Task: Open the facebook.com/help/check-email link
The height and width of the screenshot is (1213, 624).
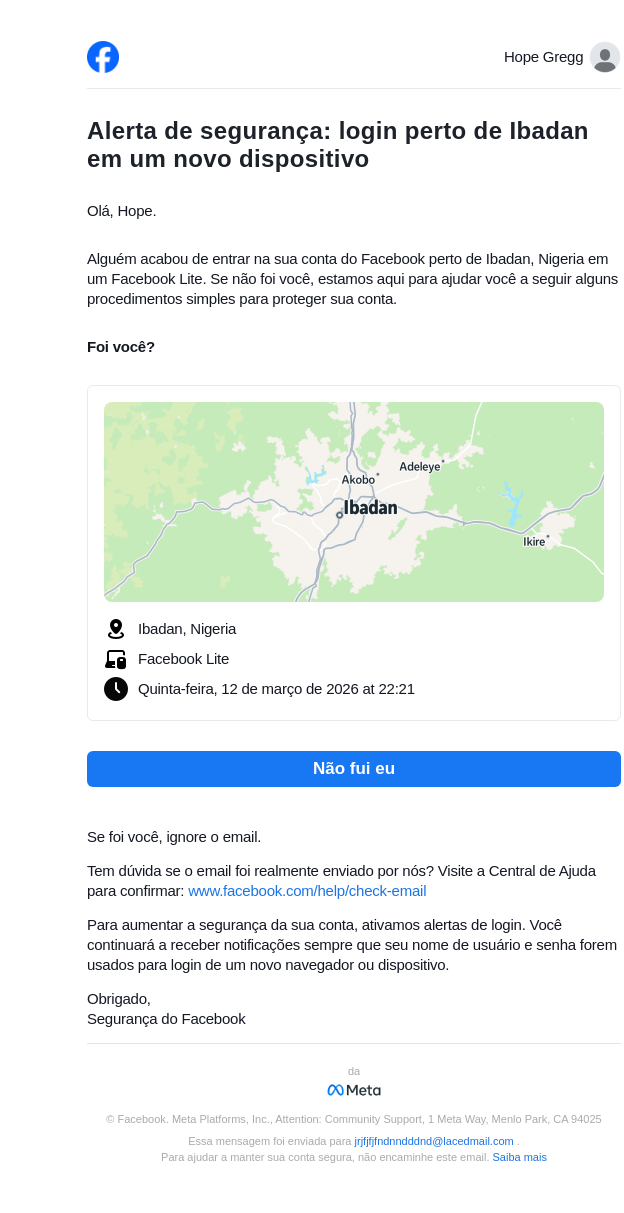Action: click(x=307, y=891)
